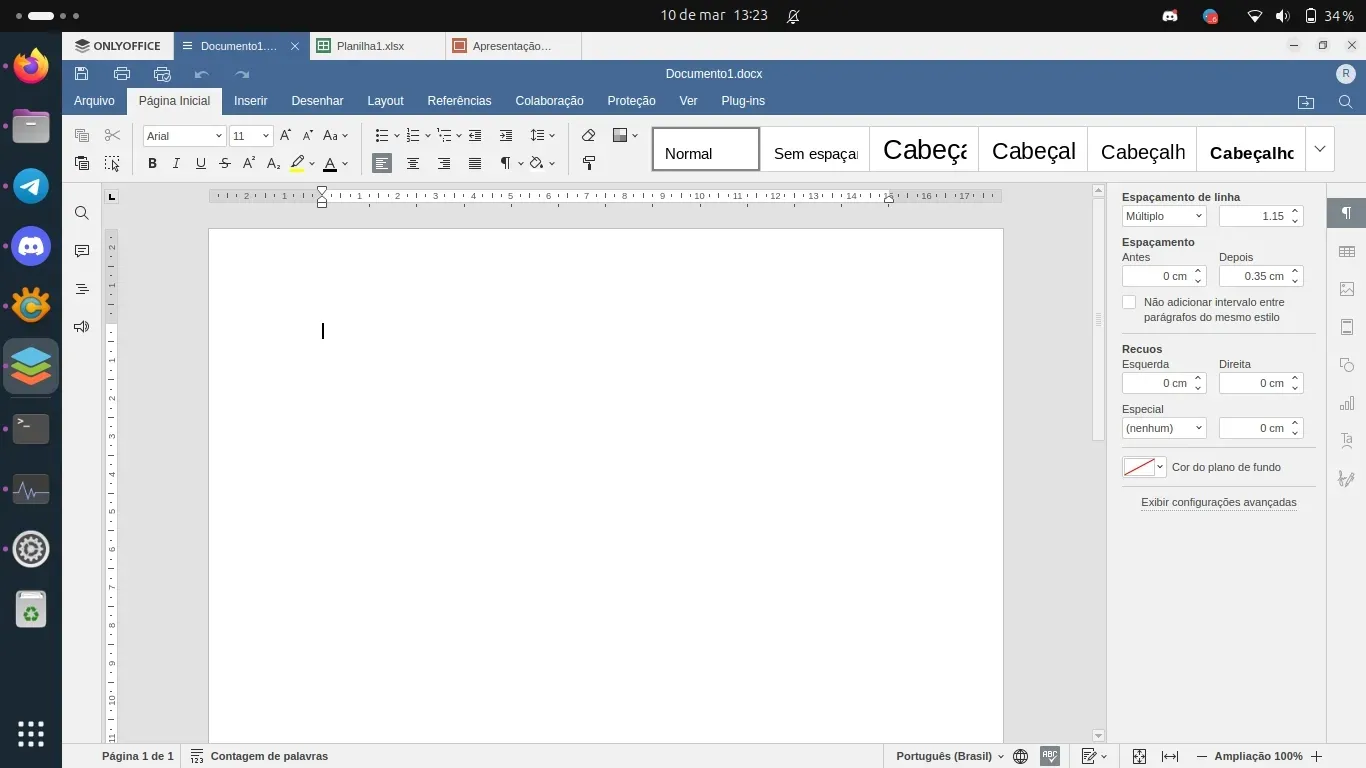Expand the line spacing type Múltiplo dropdown
Viewport: 1366px width, 768px height.
click(x=1164, y=216)
